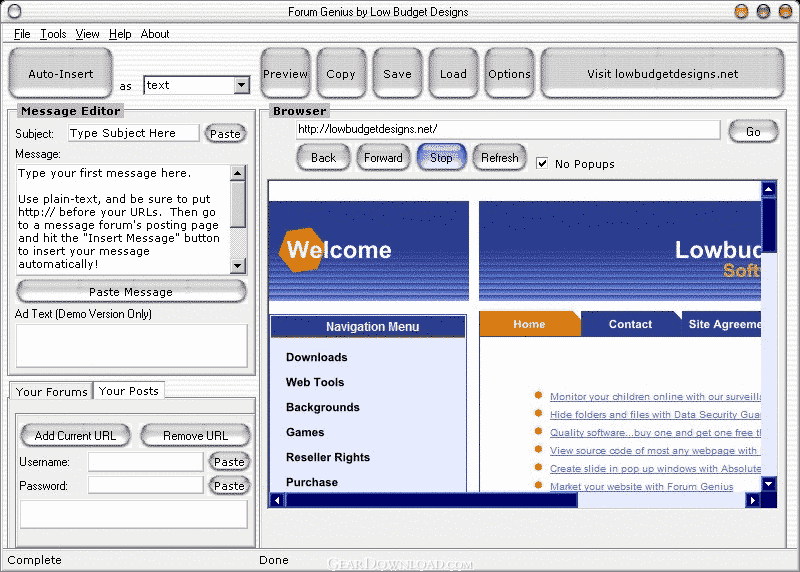
Task: Paste into the Subject field button
Action: pyautogui.click(x=225, y=133)
